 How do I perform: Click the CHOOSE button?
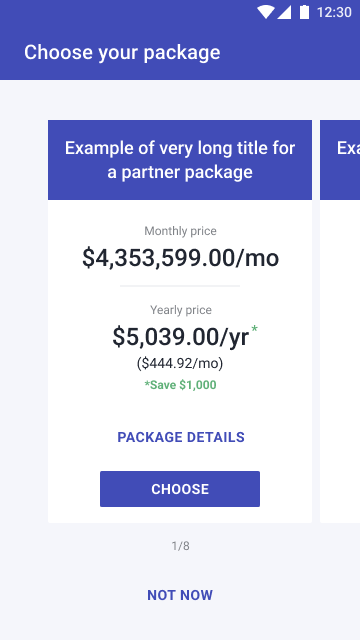click(180, 489)
